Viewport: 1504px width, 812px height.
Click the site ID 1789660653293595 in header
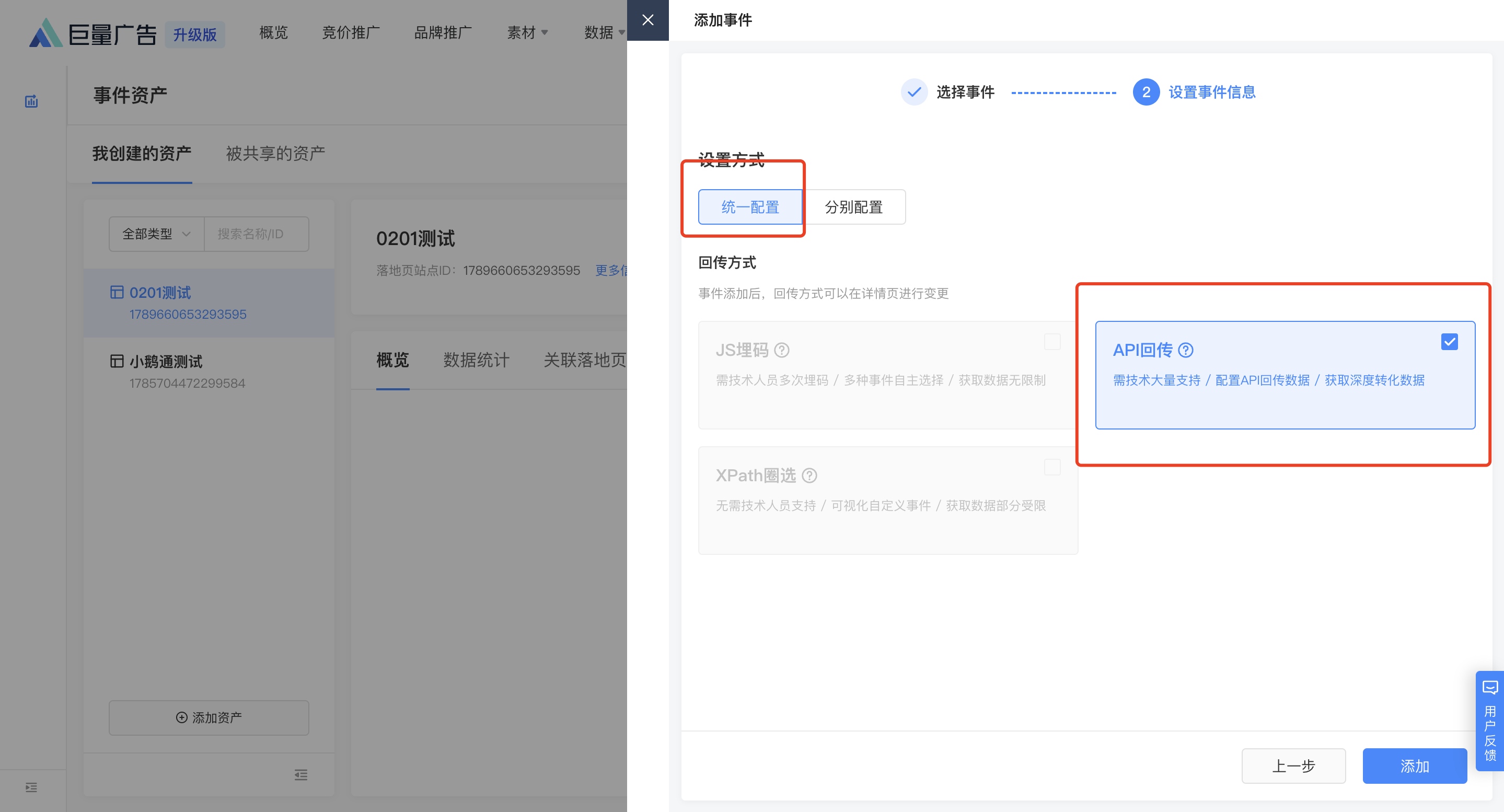click(x=522, y=270)
